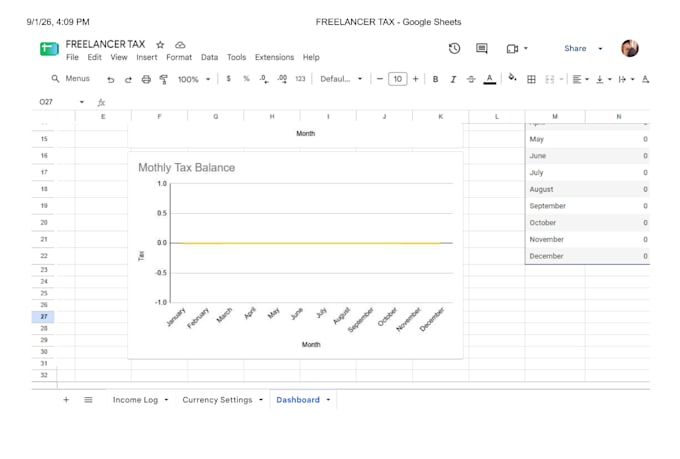Image resolution: width=680 pixels, height=459 pixels.
Task: Start a Meet call camera icon
Action: click(512, 49)
